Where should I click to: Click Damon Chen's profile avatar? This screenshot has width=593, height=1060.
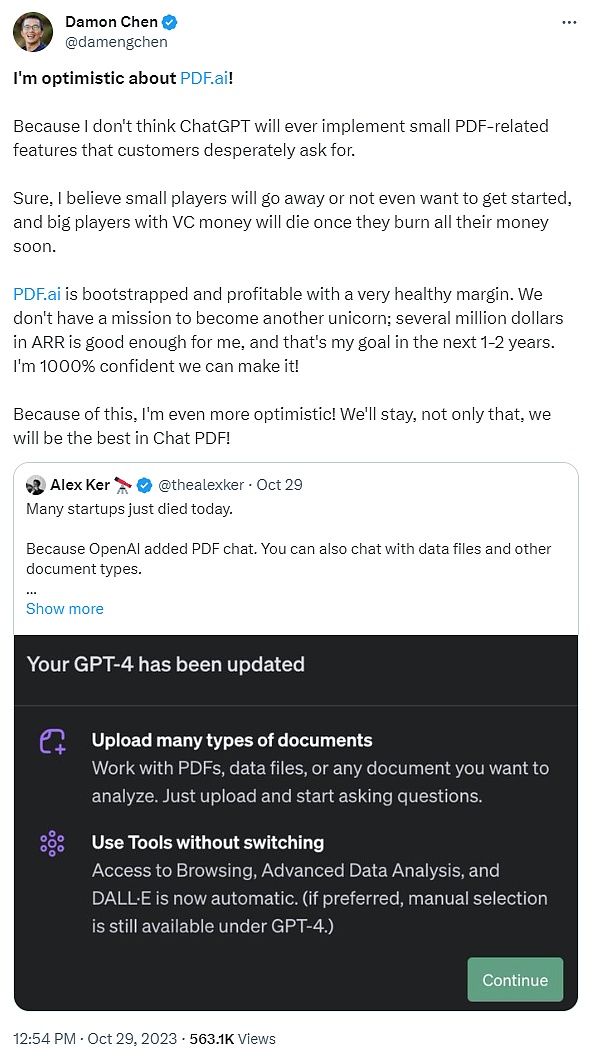32,32
